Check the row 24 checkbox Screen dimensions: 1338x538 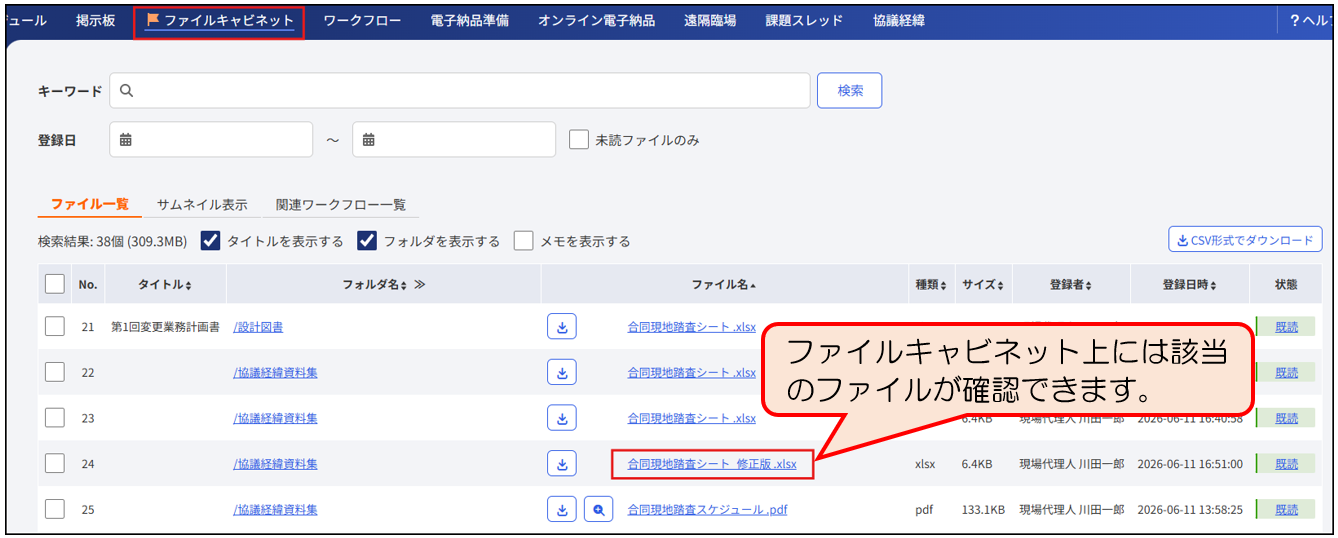(55, 464)
